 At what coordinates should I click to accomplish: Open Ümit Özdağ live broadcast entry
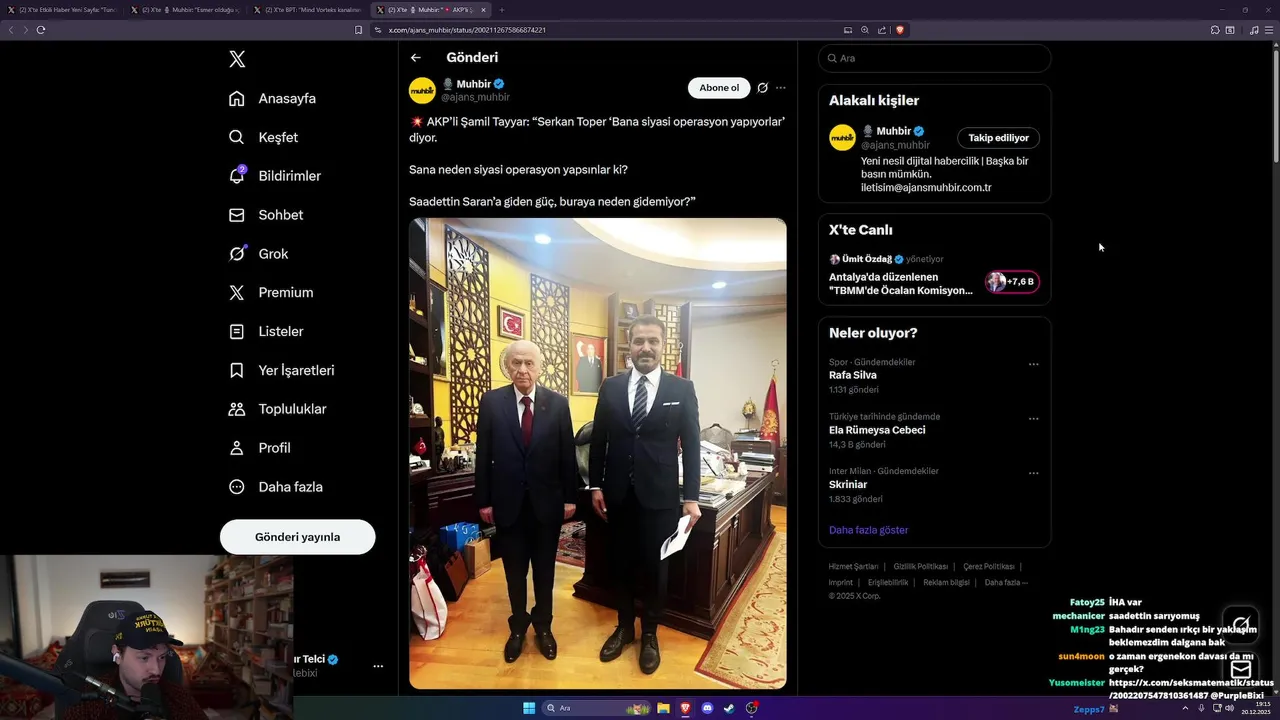point(934,275)
